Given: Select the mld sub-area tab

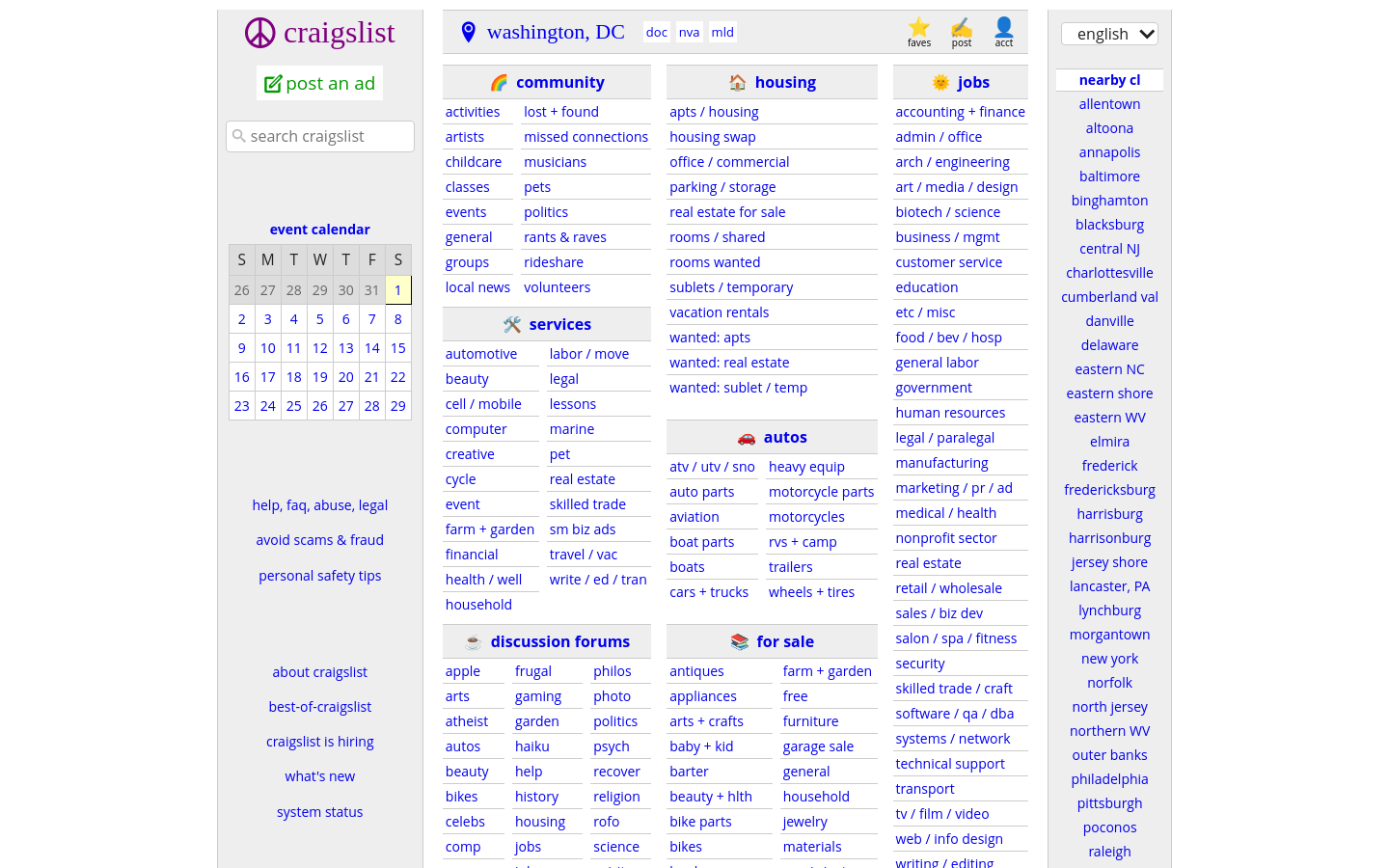Looking at the screenshot, I should (x=722, y=32).
